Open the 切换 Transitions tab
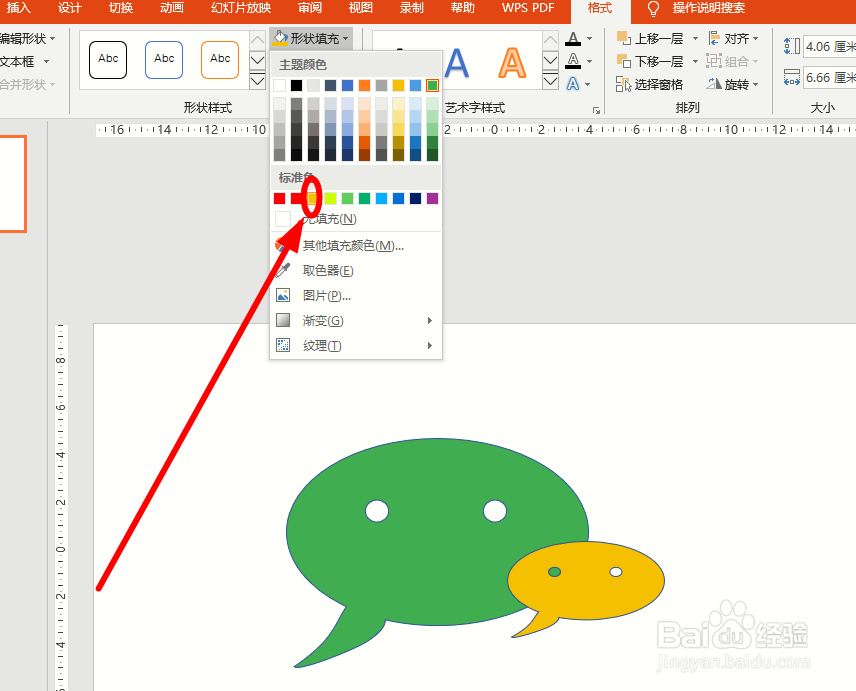Screen dimensions: 856x691 click(x=121, y=8)
